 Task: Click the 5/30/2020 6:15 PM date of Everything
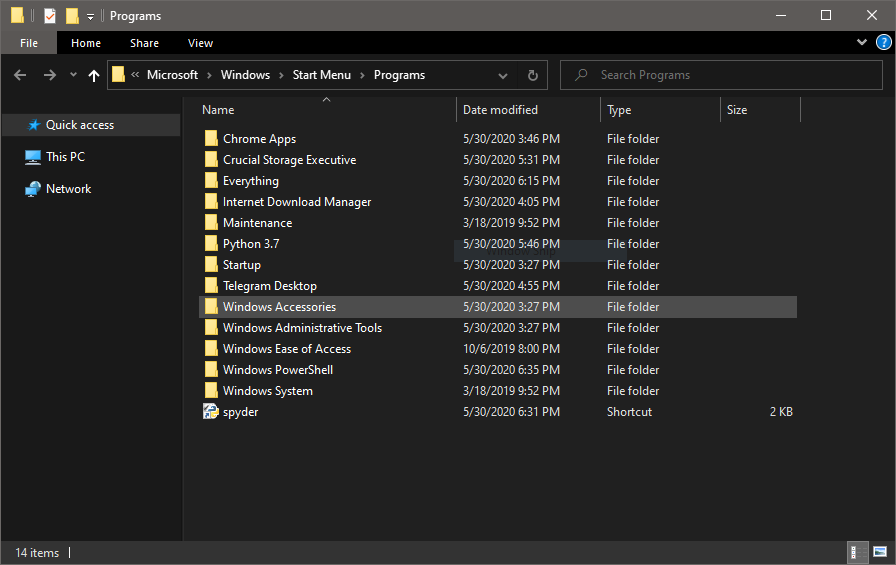click(x=511, y=181)
